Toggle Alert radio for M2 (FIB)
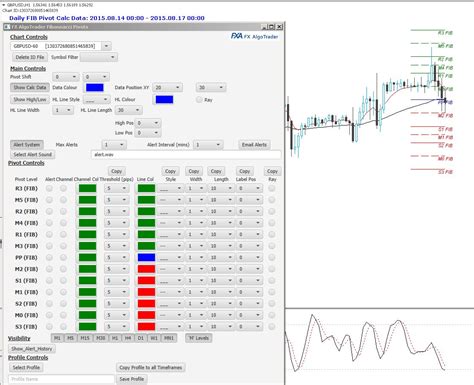Viewport: 474px width, 385px height. (49, 269)
